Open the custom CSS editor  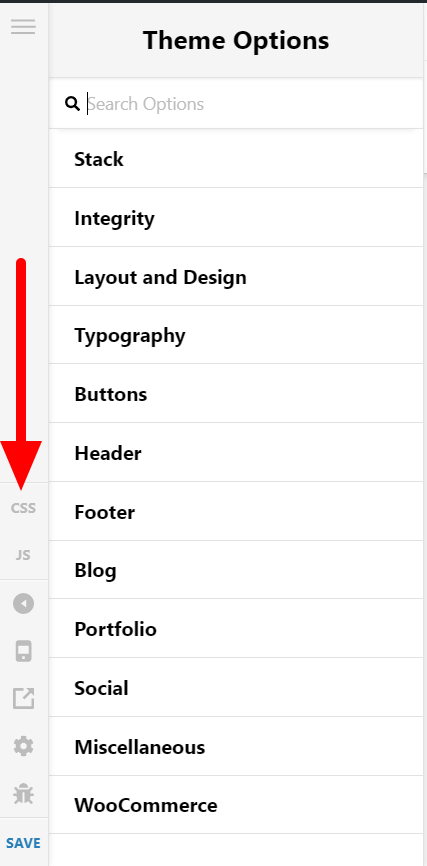(23, 508)
